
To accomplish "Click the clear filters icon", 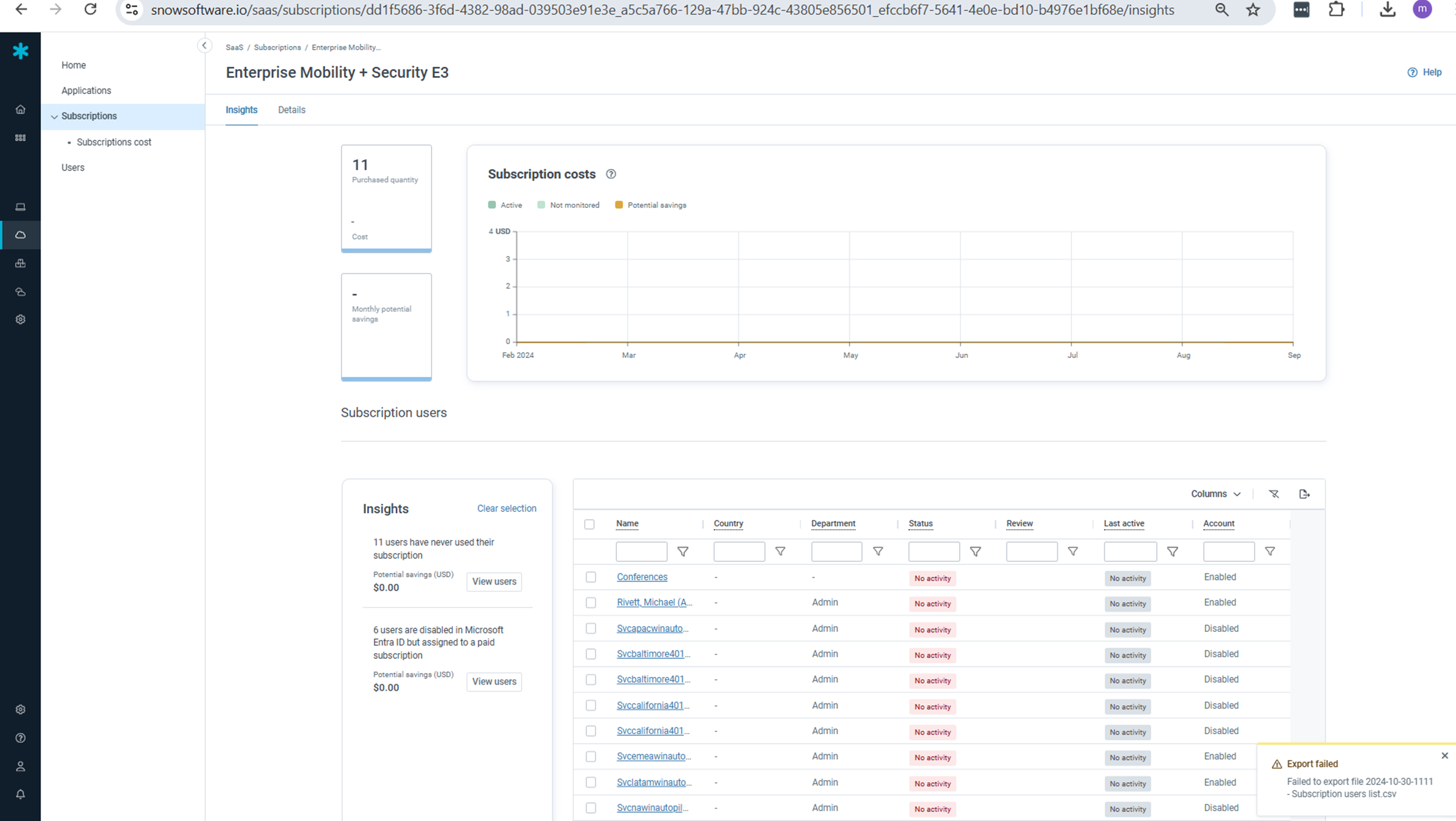I will [1273, 494].
